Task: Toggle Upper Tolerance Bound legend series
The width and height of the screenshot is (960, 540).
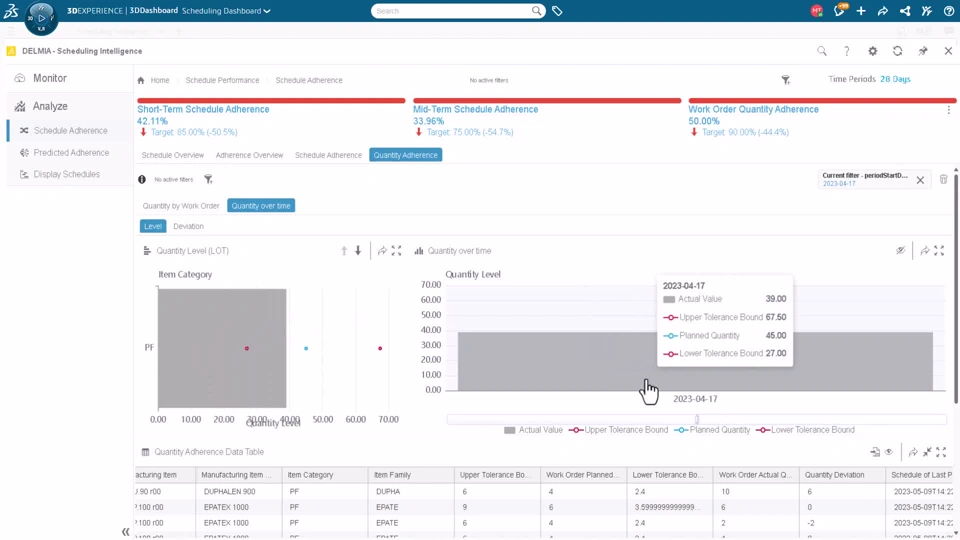Action: [x=618, y=430]
